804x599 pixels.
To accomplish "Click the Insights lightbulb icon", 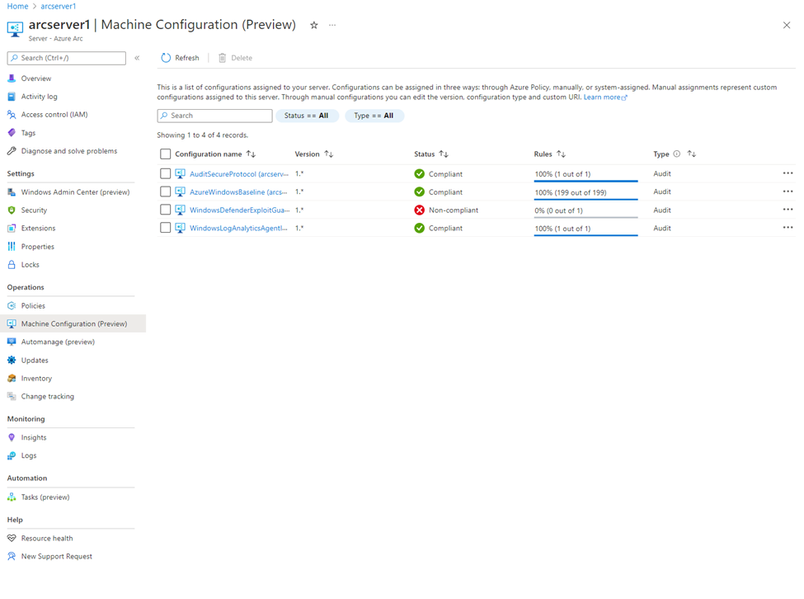I will coord(11,437).
